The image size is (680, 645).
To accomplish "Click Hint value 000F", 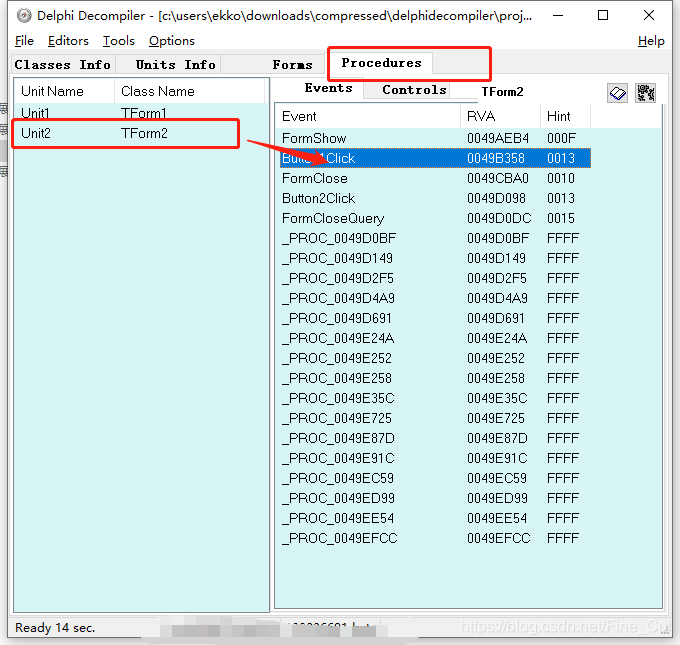I will (561, 138).
